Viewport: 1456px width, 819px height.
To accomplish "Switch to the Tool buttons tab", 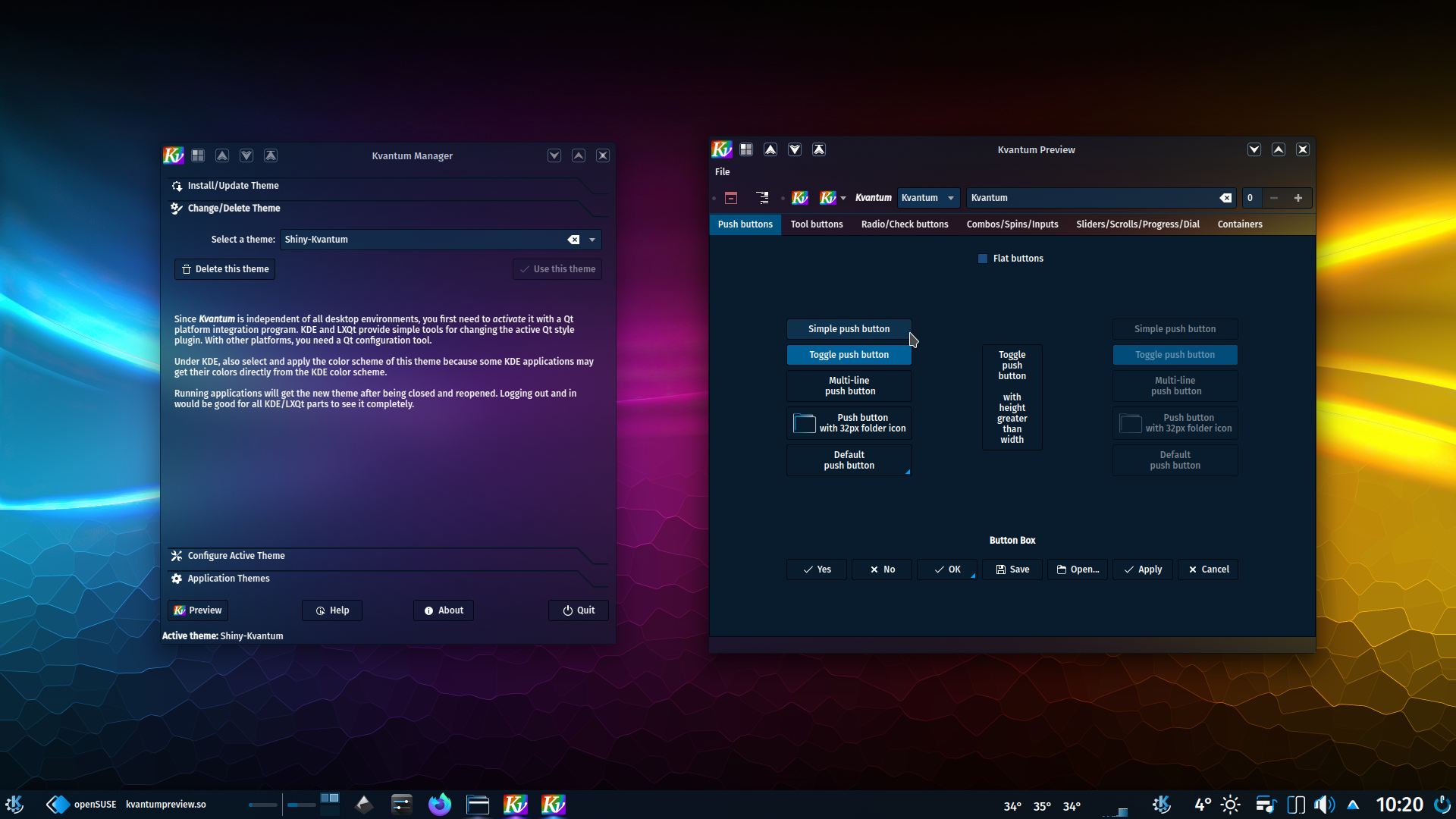I will click(817, 224).
